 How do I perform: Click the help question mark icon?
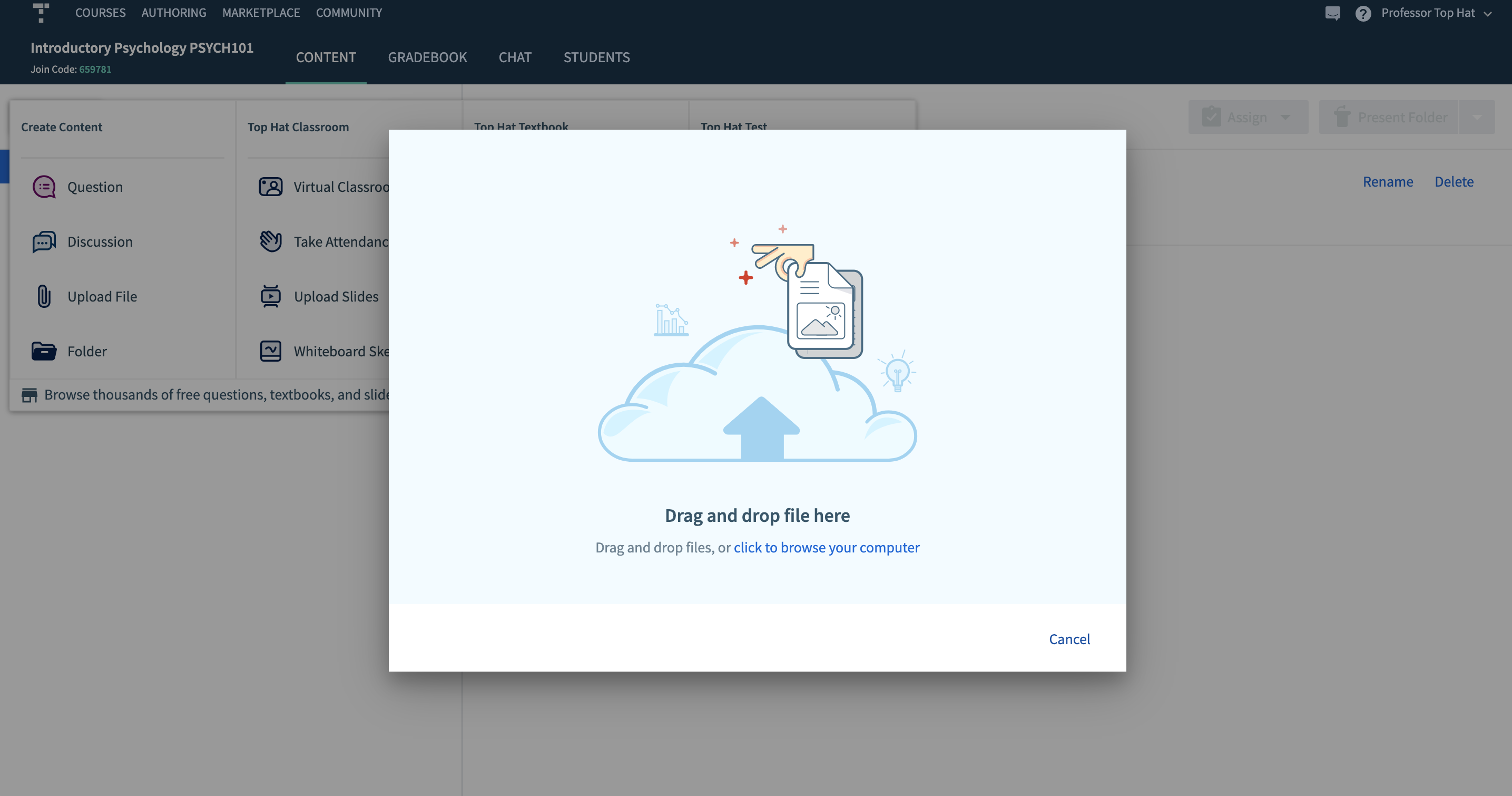(1362, 13)
